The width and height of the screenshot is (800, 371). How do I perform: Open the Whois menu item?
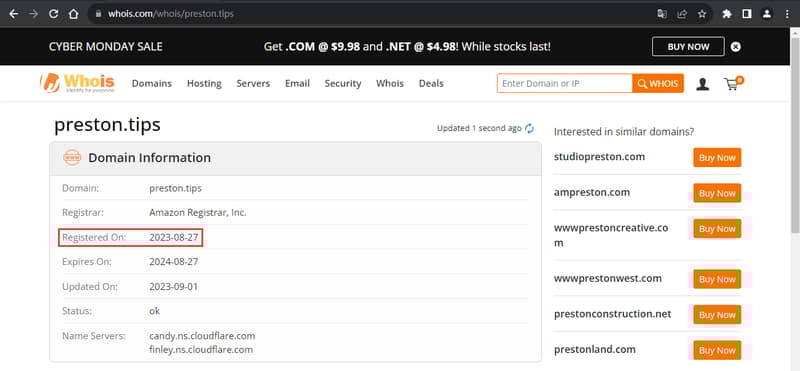coord(390,83)
